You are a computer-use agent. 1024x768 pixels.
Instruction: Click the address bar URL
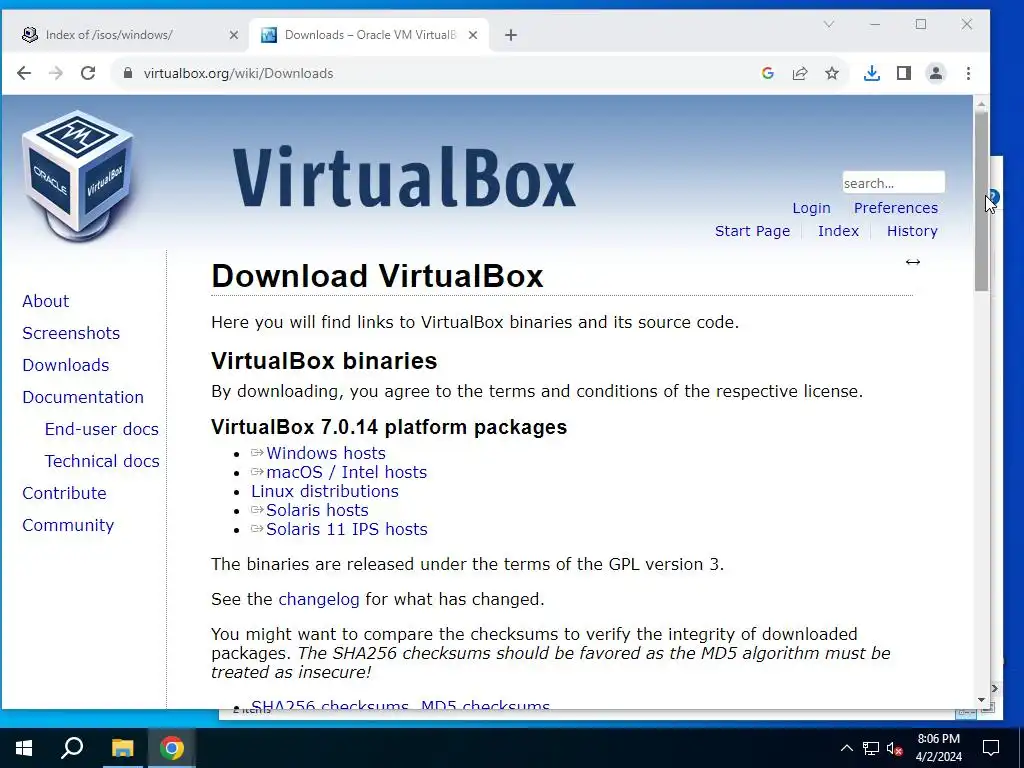[238, 73]
